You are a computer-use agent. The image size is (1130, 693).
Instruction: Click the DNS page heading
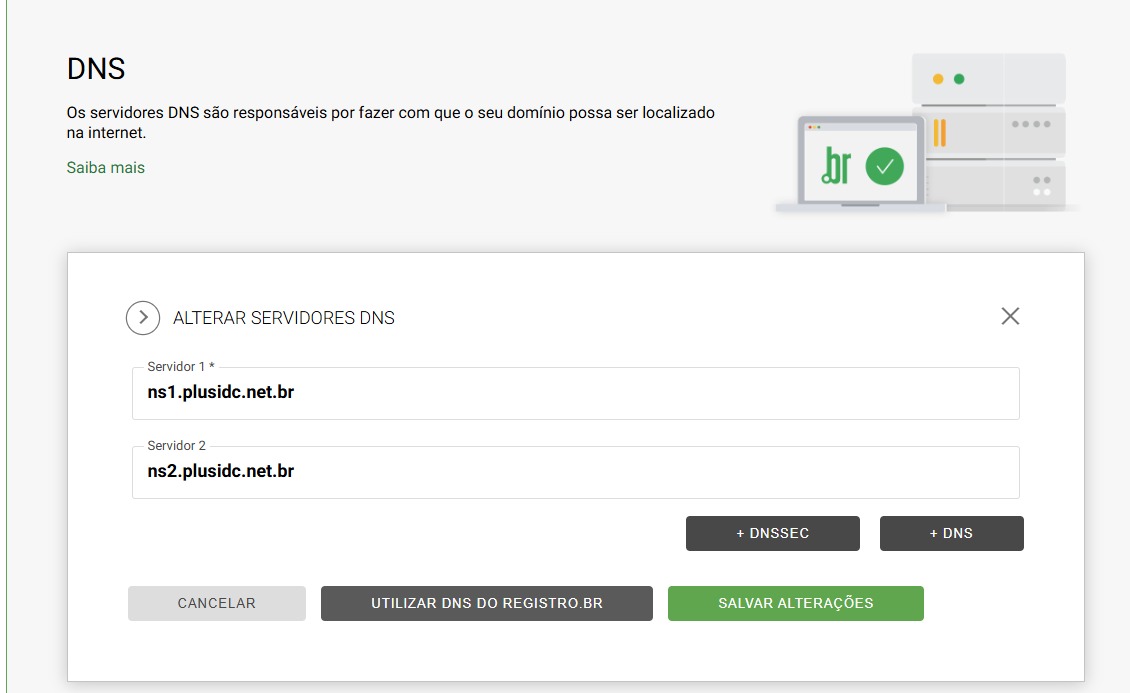pyautogui.click(x=96, y=69)
